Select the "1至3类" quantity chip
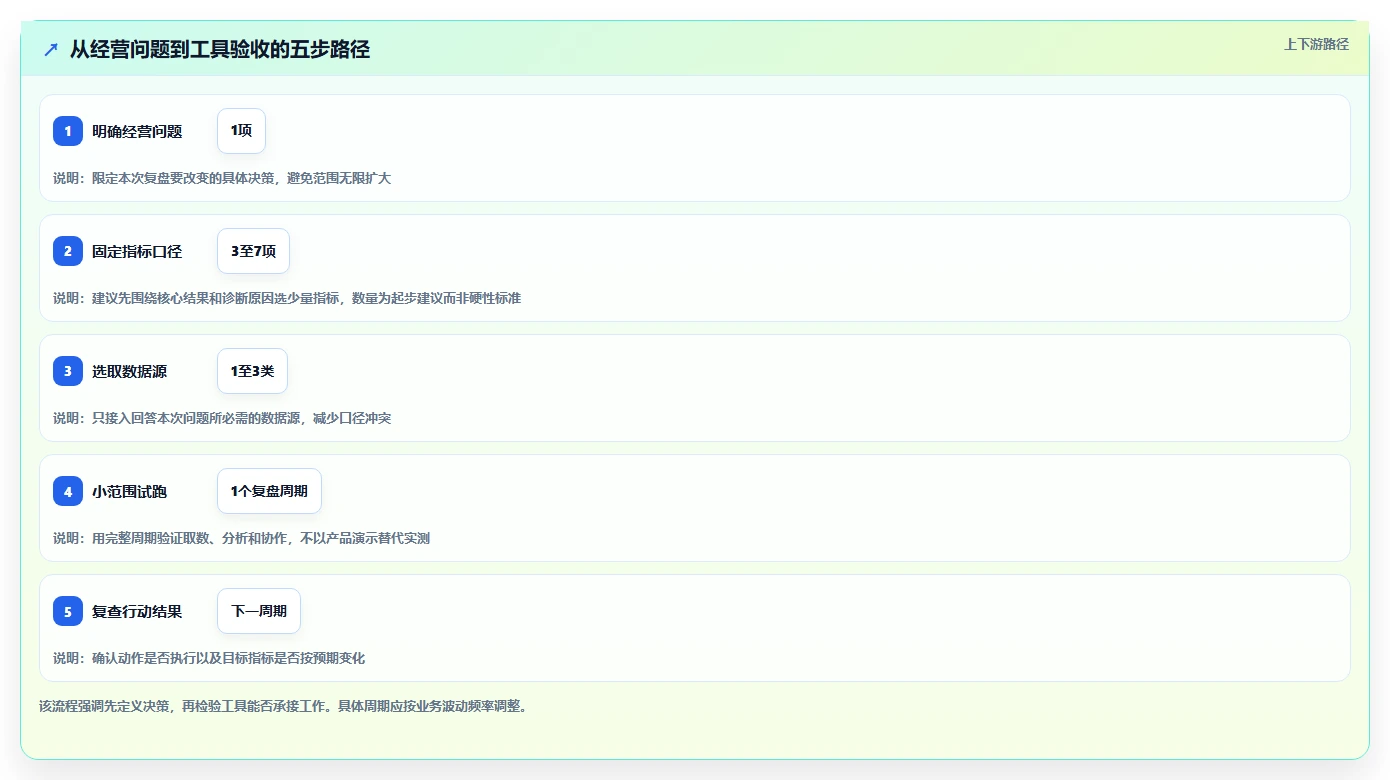Viewport: 1390px width, 780px height. tap(252, 371)
